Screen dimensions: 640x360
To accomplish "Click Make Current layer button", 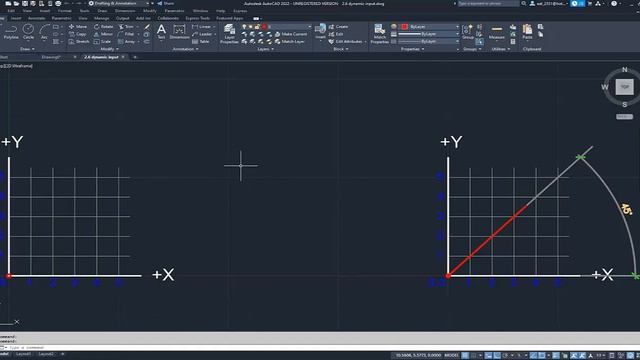I will (291, 34).
